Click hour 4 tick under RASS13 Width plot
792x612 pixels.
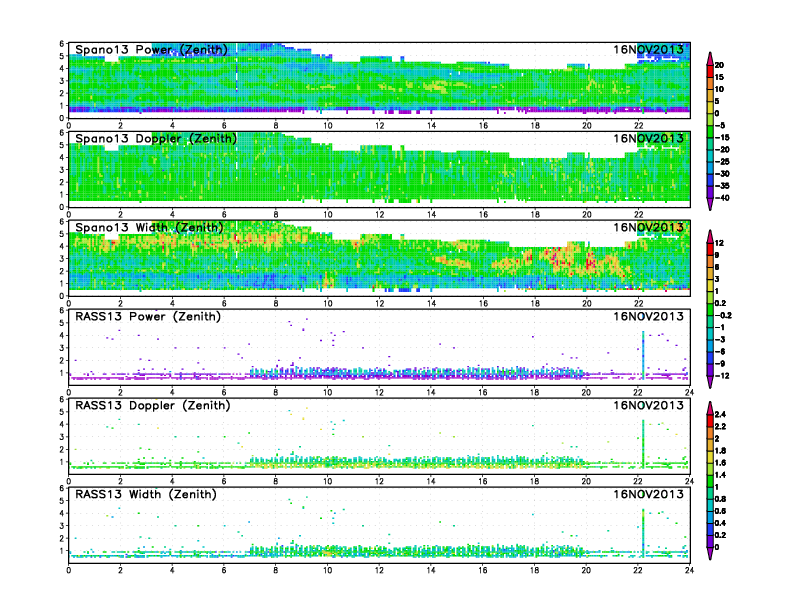tap(172, 570)
